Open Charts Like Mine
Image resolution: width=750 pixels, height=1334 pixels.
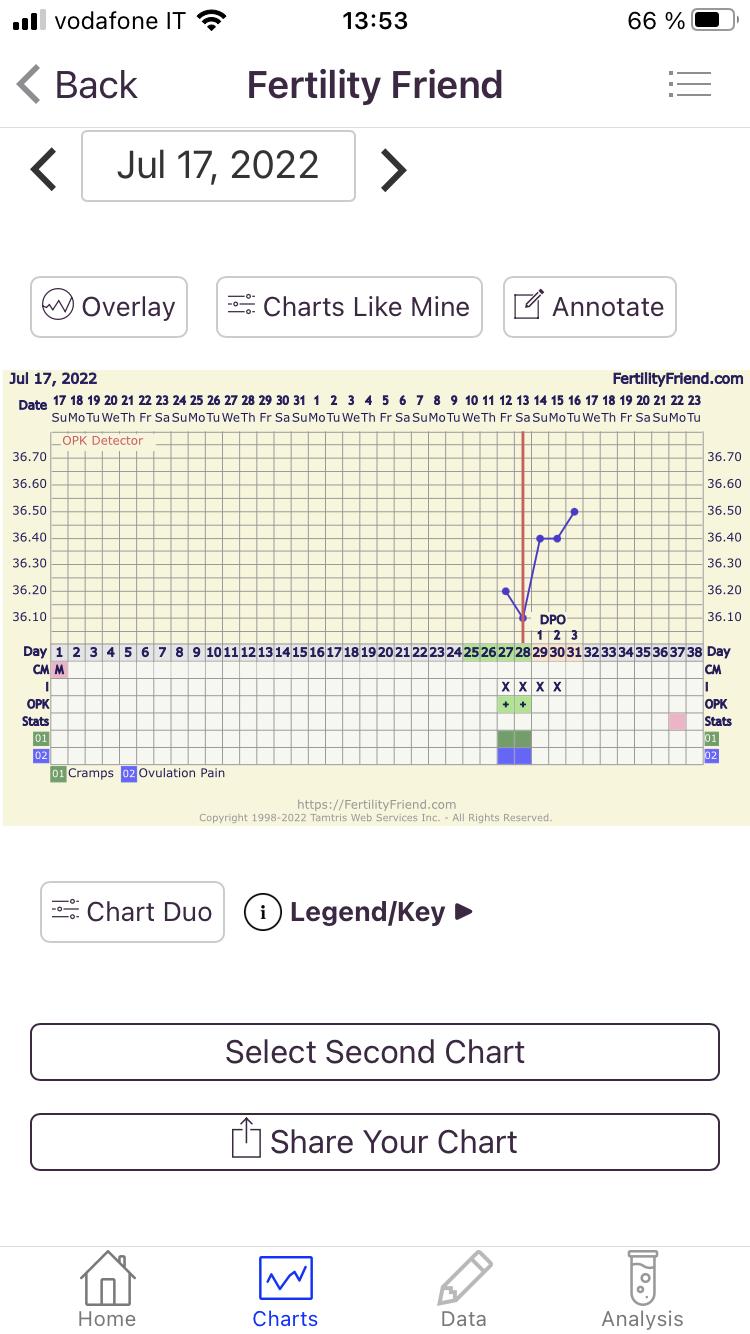click(x=349, y=307)
